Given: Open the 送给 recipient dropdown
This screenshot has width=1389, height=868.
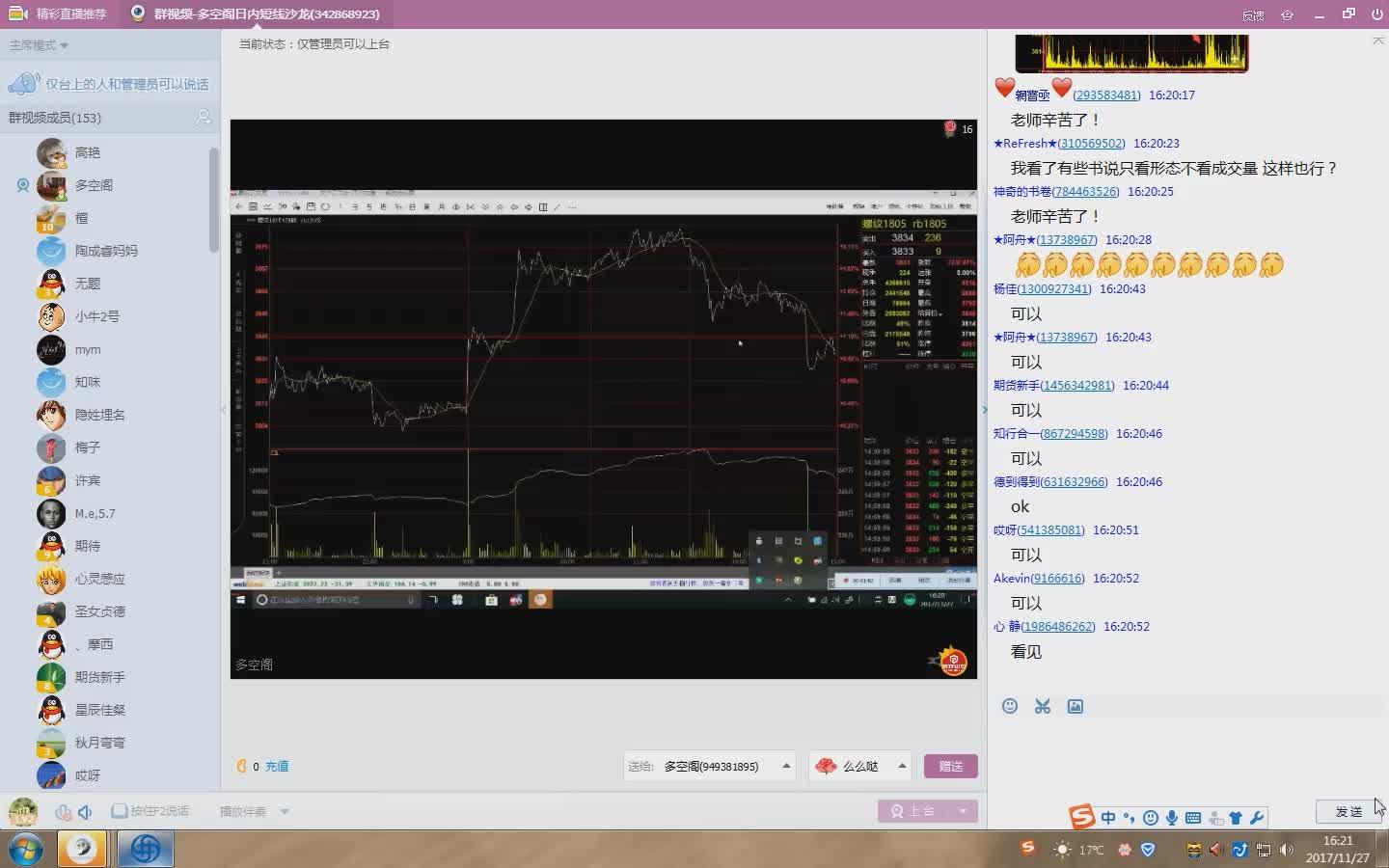Looking at the screenshot, I should (x=786, y=766).
